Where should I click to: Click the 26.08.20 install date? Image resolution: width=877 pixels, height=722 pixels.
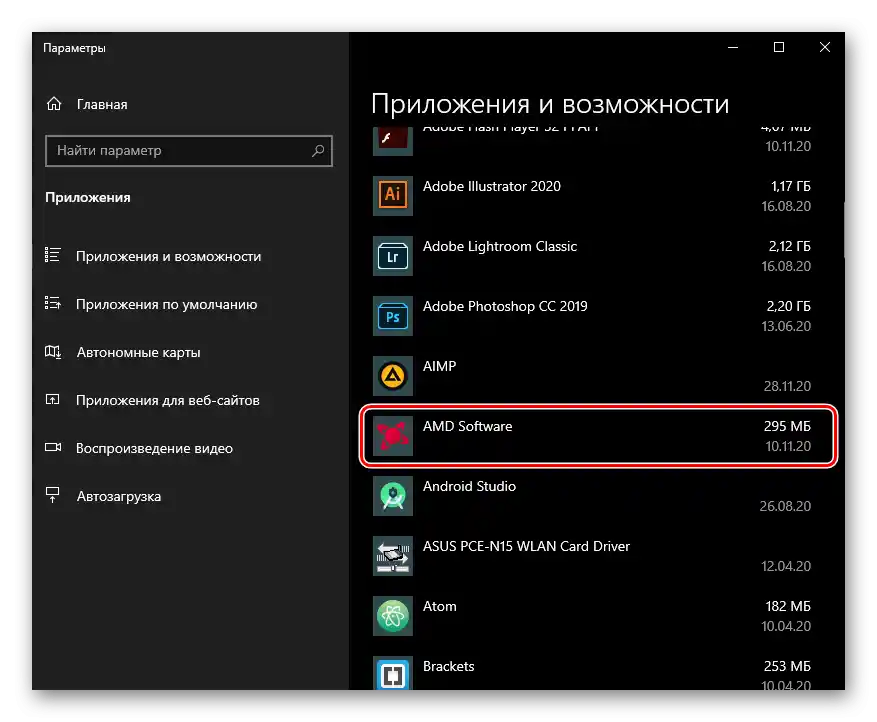(785, 506)
